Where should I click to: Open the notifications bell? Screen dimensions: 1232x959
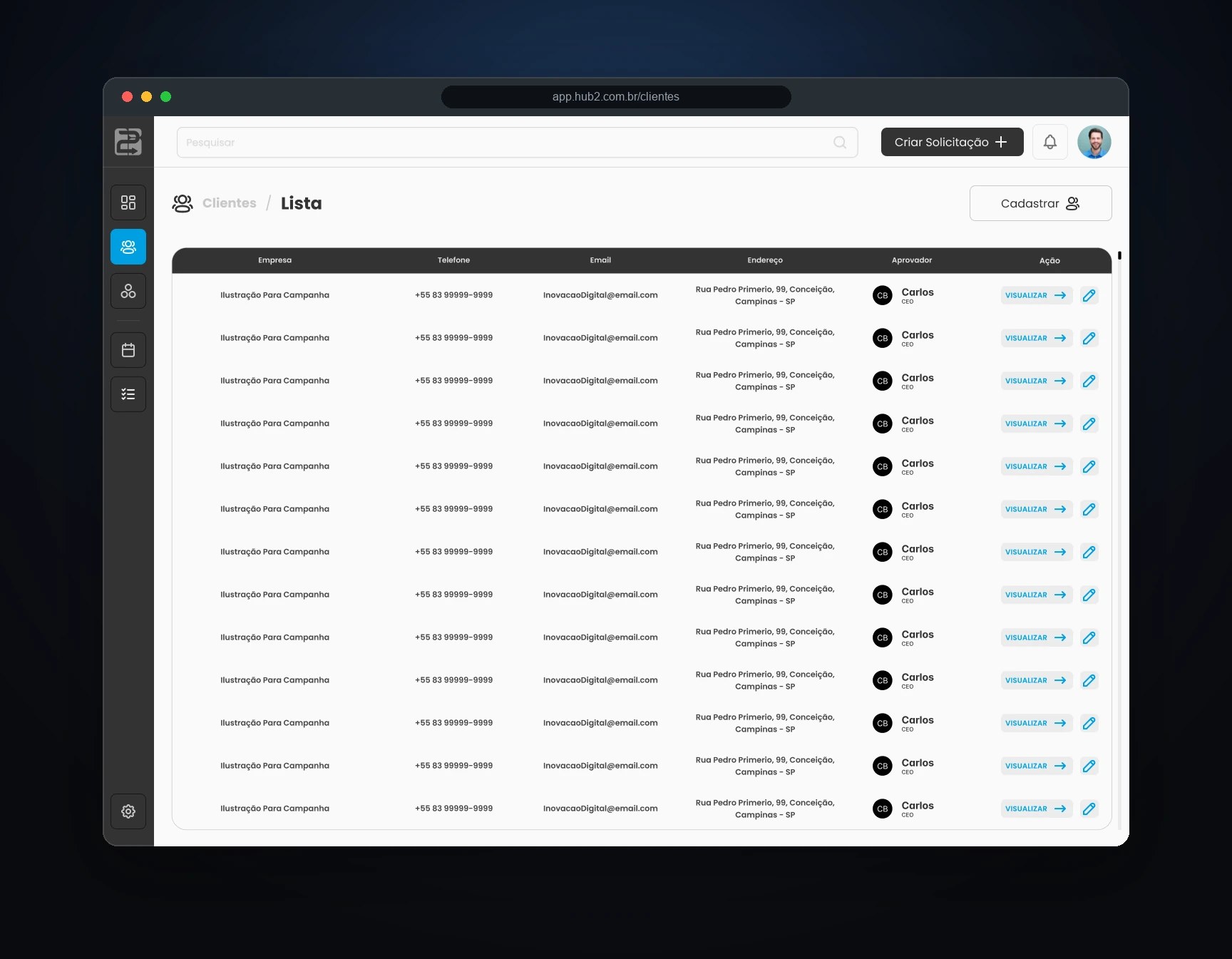tap(1050, 142)
